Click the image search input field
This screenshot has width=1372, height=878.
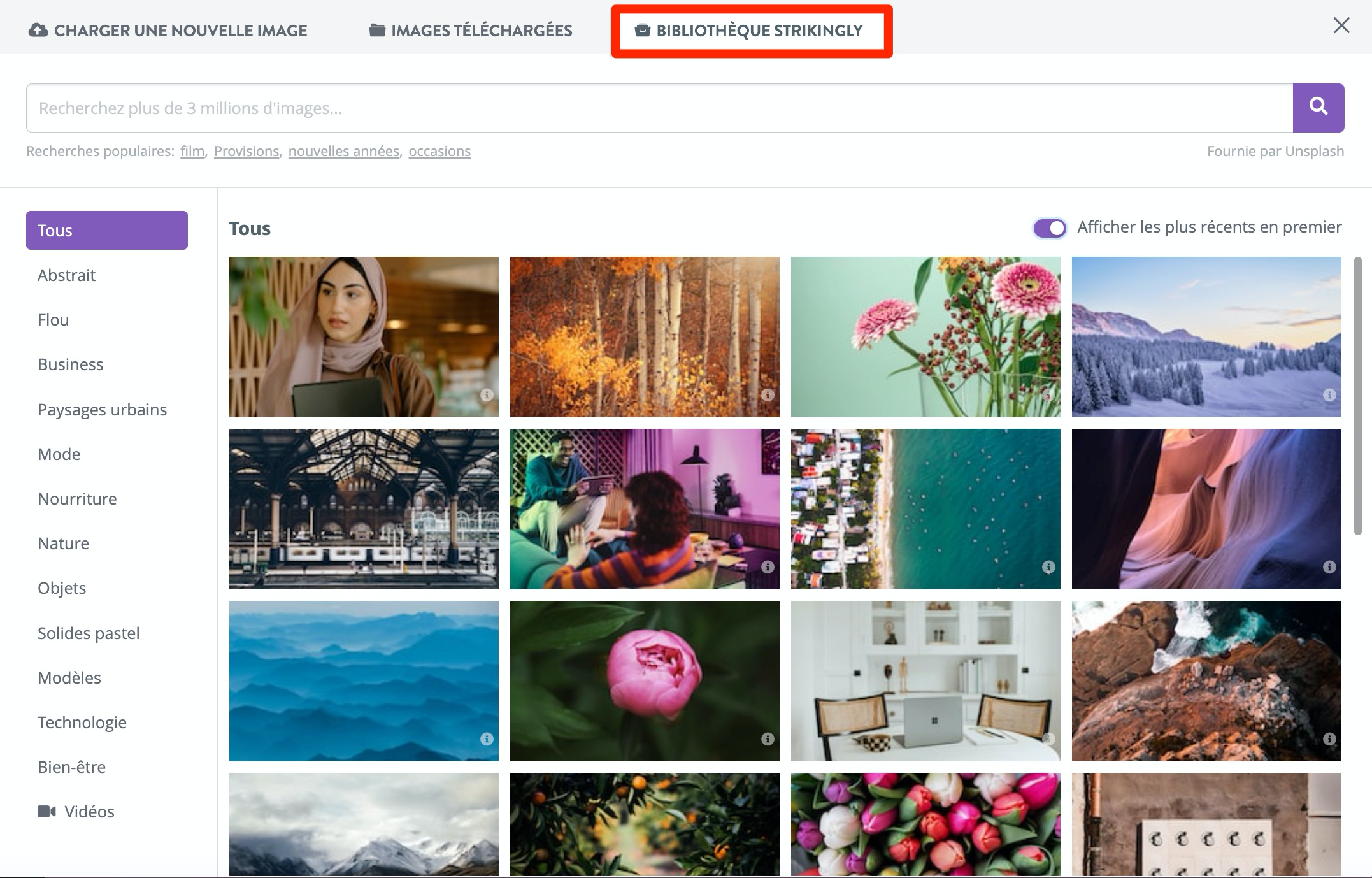pyautogui.click(x=659, y=108)
